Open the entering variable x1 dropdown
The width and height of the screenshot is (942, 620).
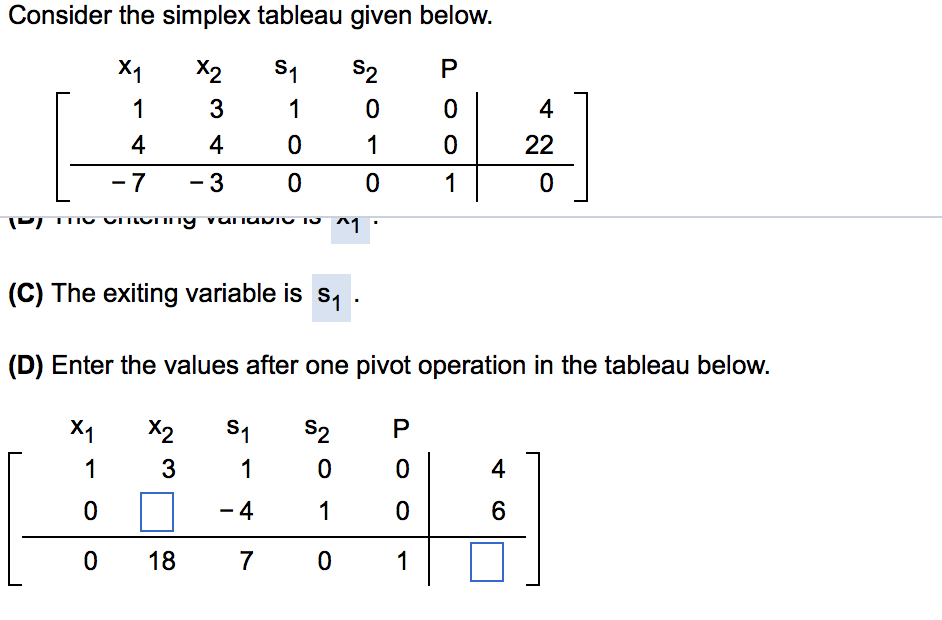350,227
